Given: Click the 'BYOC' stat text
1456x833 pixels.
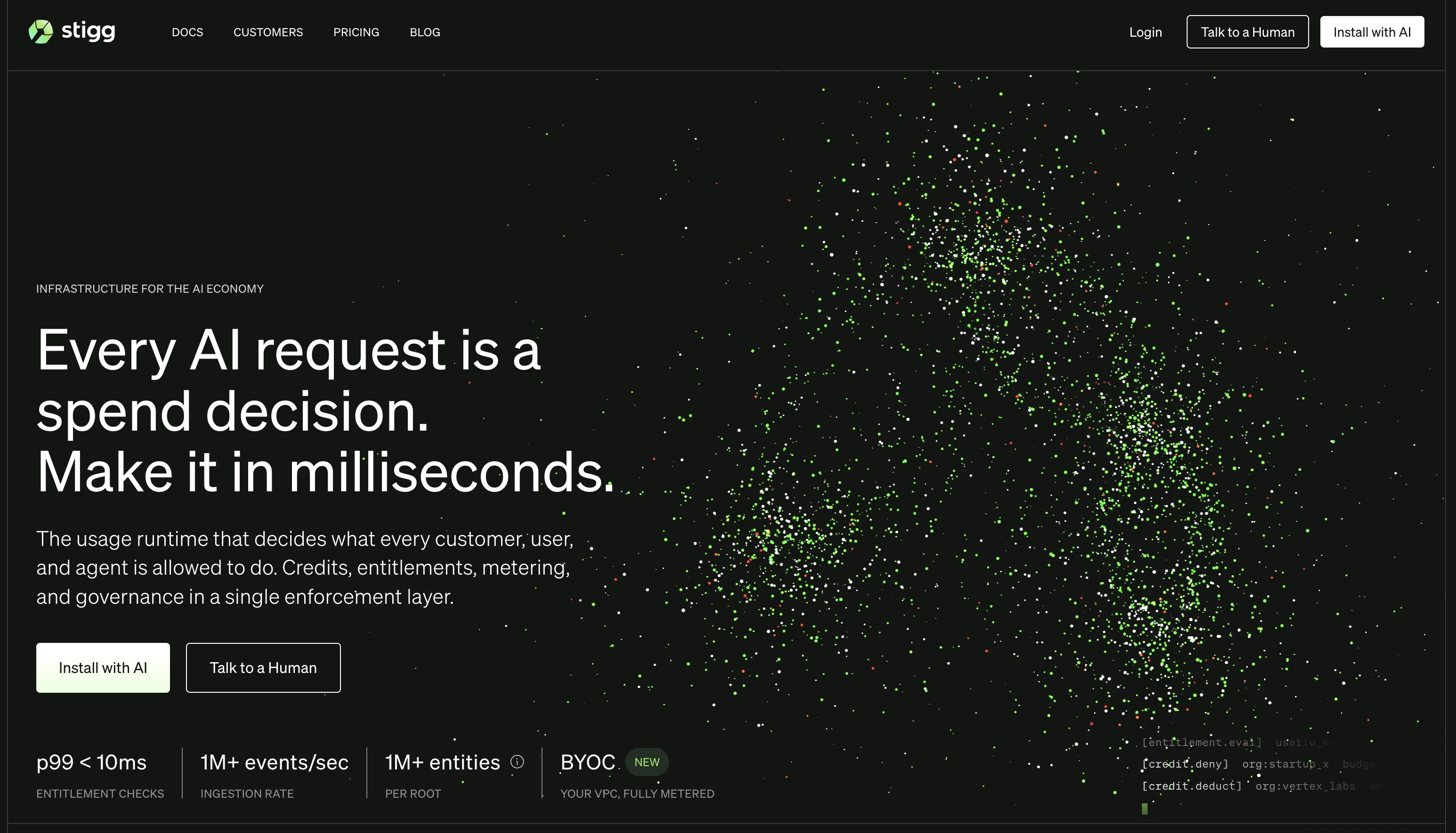Looking at the screenshot, I should 587,762.
